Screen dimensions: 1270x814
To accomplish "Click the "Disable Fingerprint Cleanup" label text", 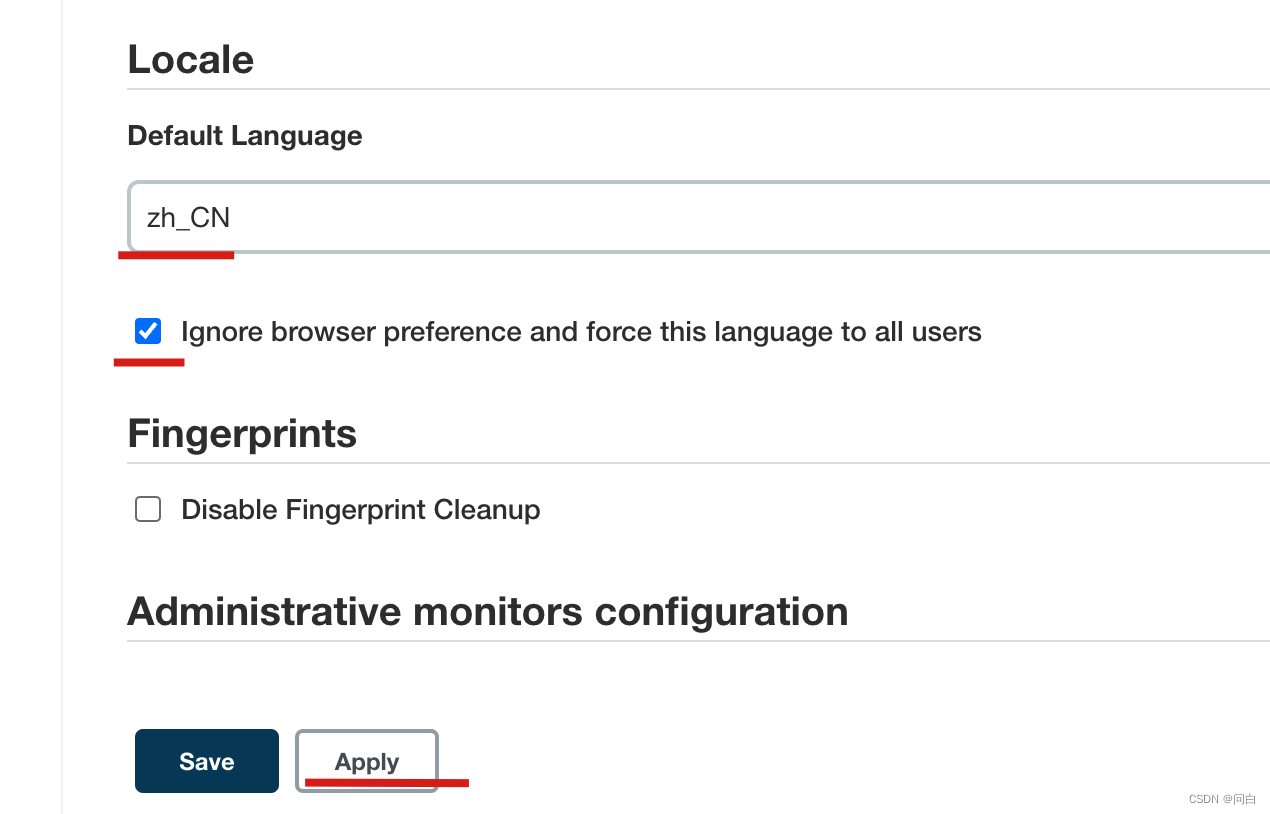I will 360,510.
